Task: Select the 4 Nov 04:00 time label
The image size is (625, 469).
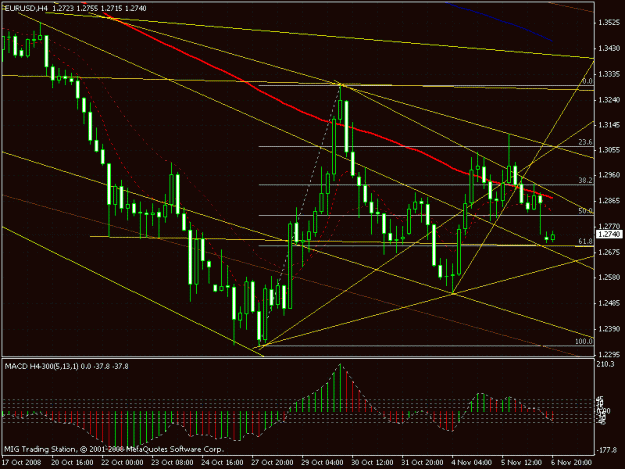Action: [471, 463]
